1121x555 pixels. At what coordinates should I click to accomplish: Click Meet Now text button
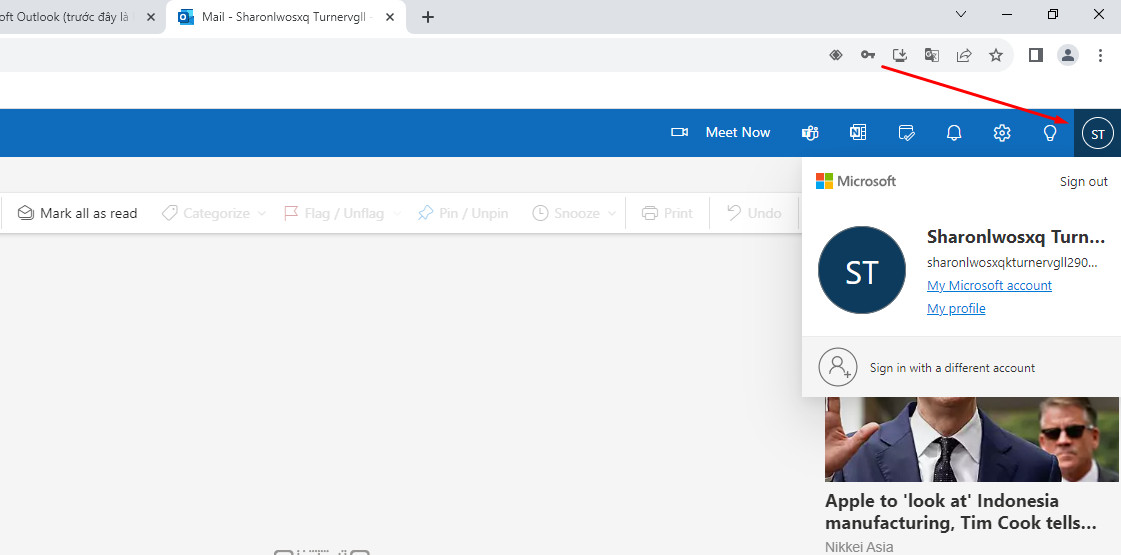coord(738,132)
